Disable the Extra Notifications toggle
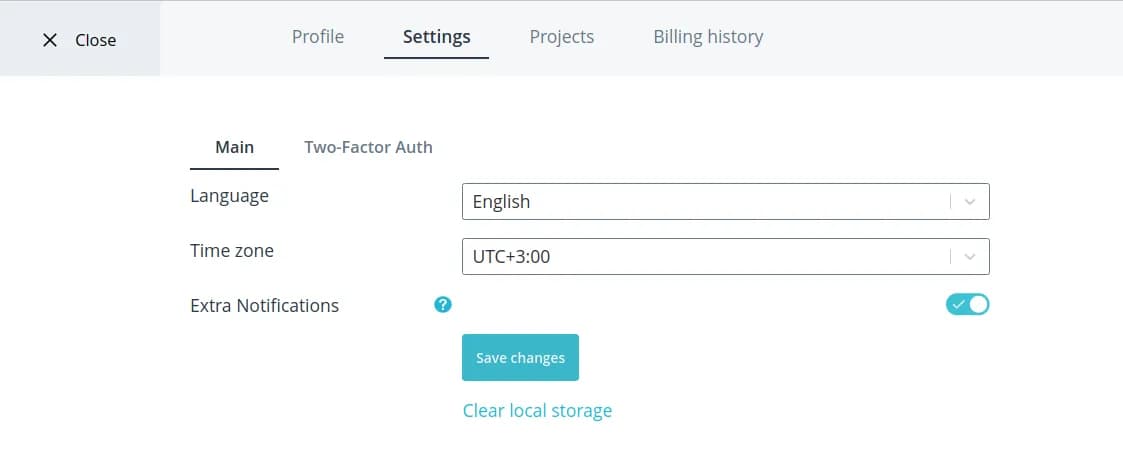The height and width of the screenshot is (475, 1123). pyautogui.click(x=967, y=304)
